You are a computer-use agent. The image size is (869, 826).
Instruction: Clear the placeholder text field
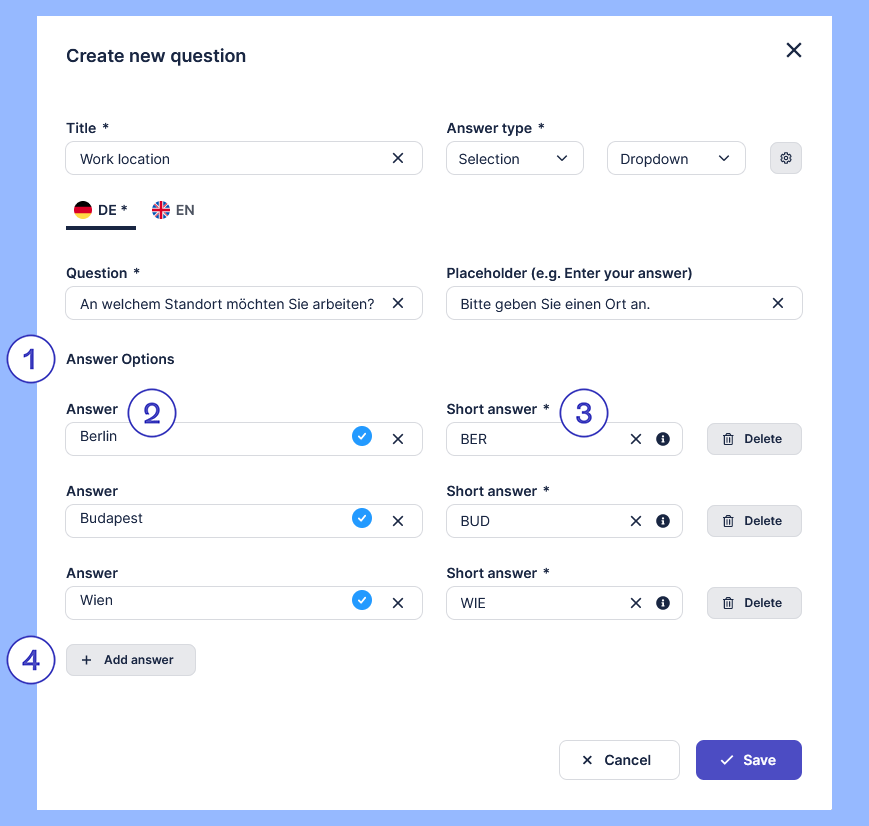(x=778, y=303)
